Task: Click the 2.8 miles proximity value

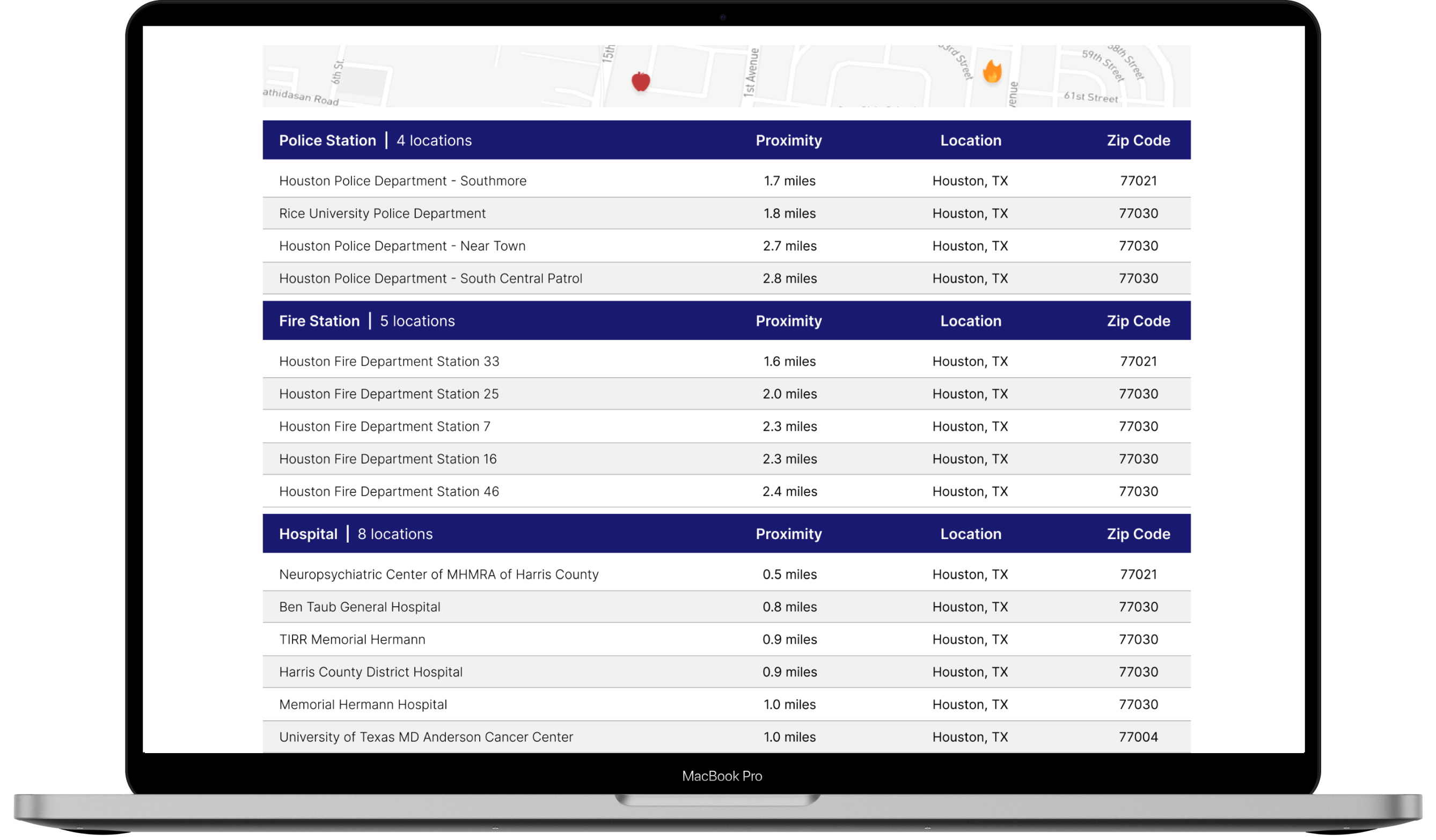Action: [x=789, y=278]
